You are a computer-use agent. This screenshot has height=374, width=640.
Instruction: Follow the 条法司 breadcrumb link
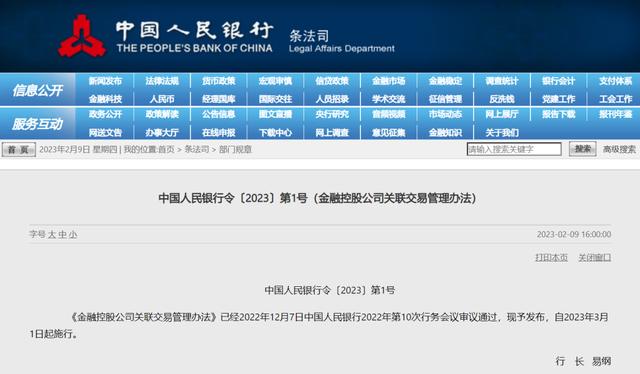197,149
